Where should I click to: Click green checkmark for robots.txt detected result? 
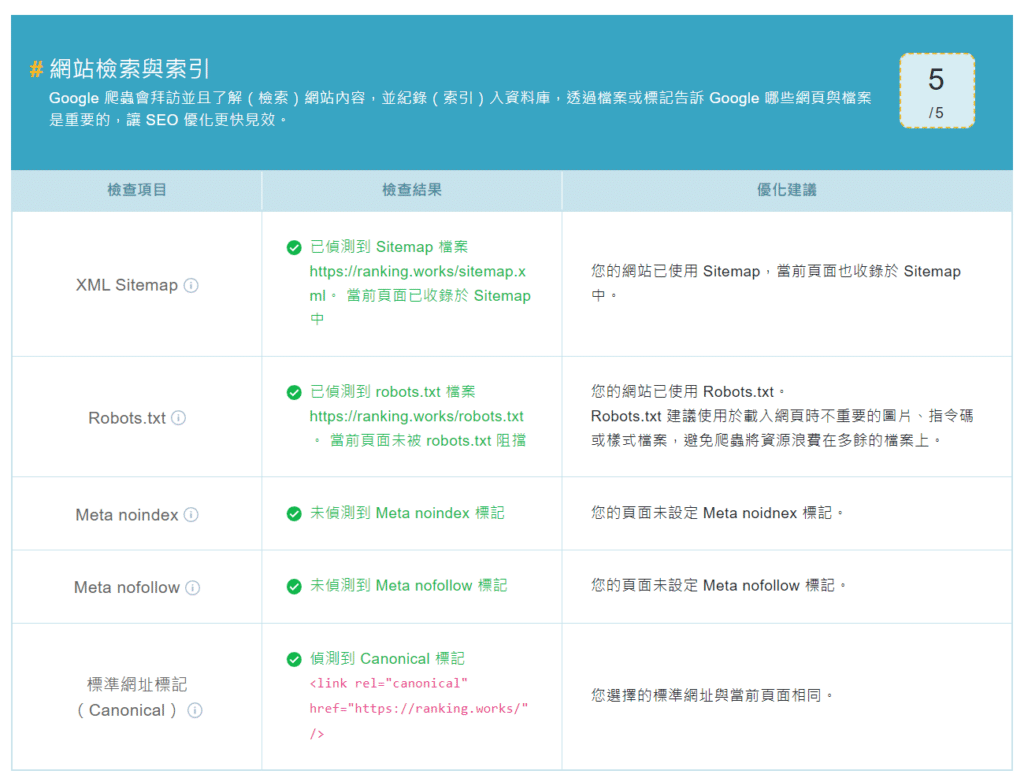294,393
